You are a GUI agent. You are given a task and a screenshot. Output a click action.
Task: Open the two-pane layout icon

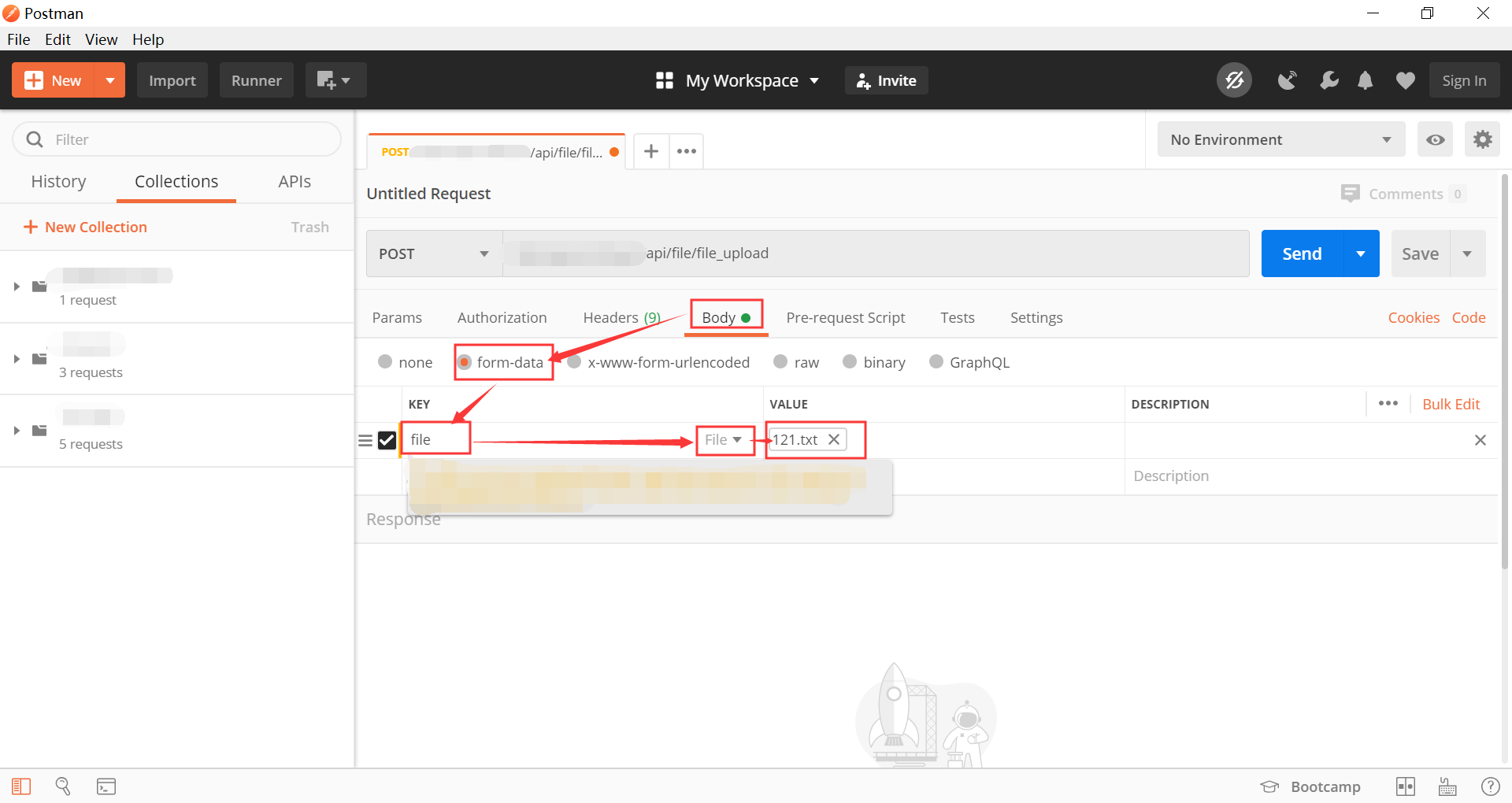click(x=1406, y=786)
